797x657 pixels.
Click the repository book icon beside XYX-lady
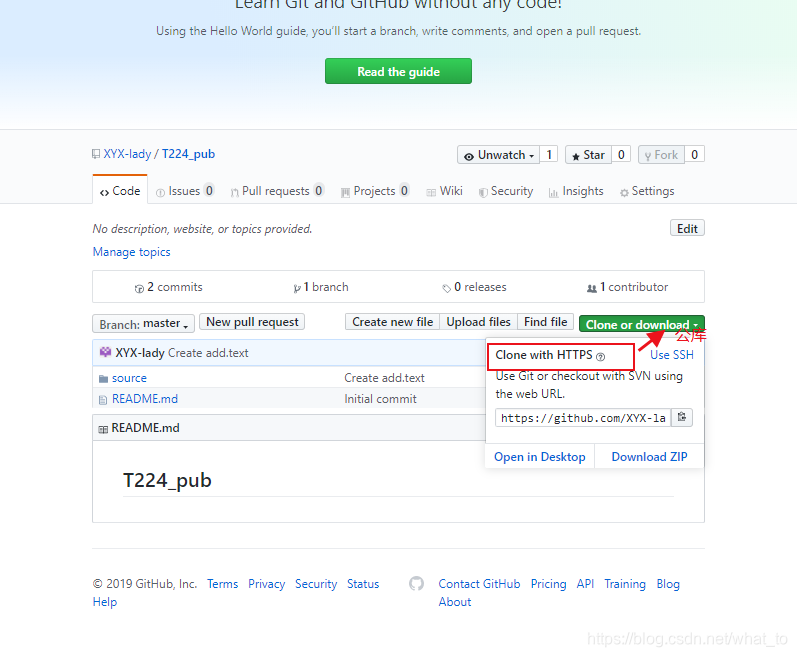[x=96, y=154]
